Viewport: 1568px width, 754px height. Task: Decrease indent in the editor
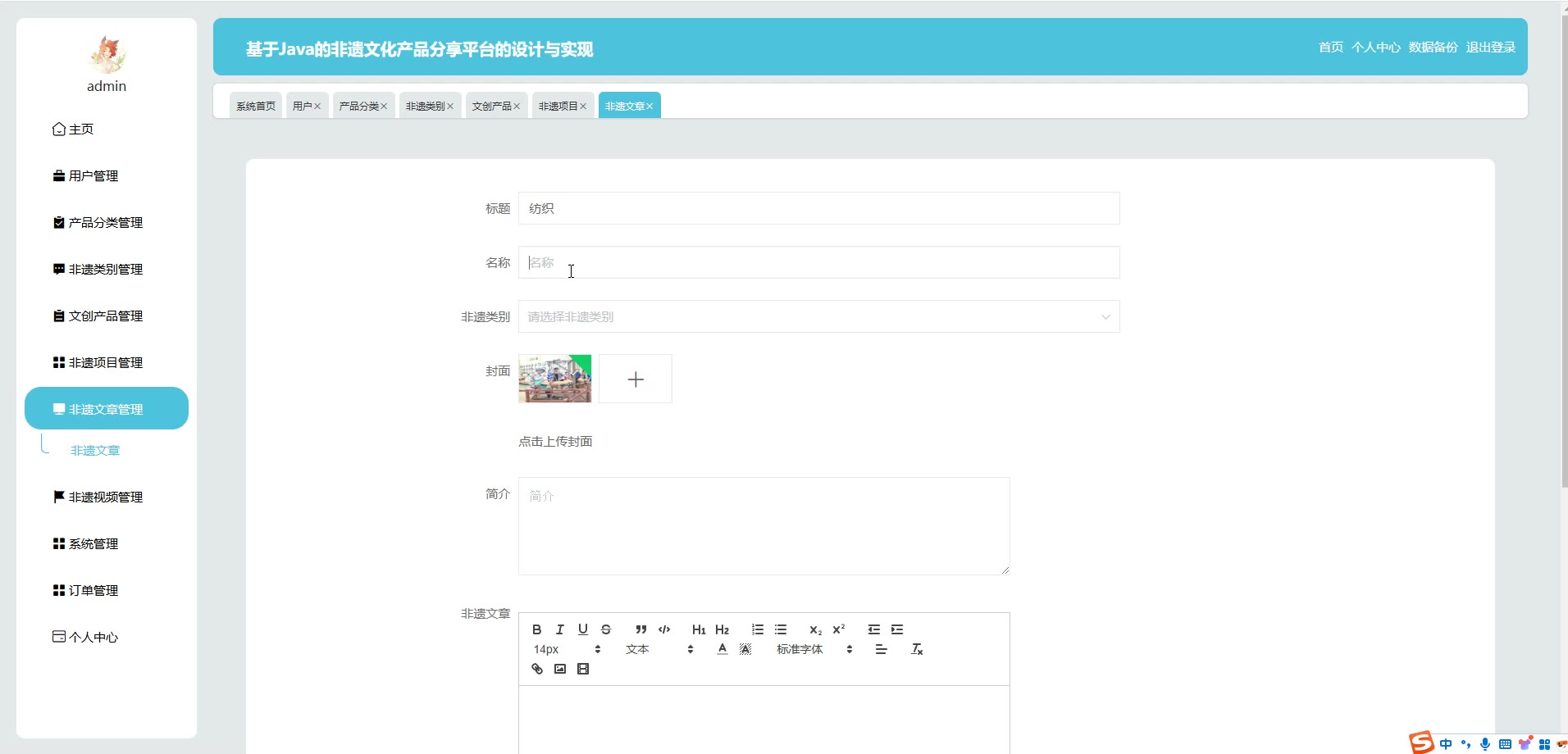(x=874, y=629)
